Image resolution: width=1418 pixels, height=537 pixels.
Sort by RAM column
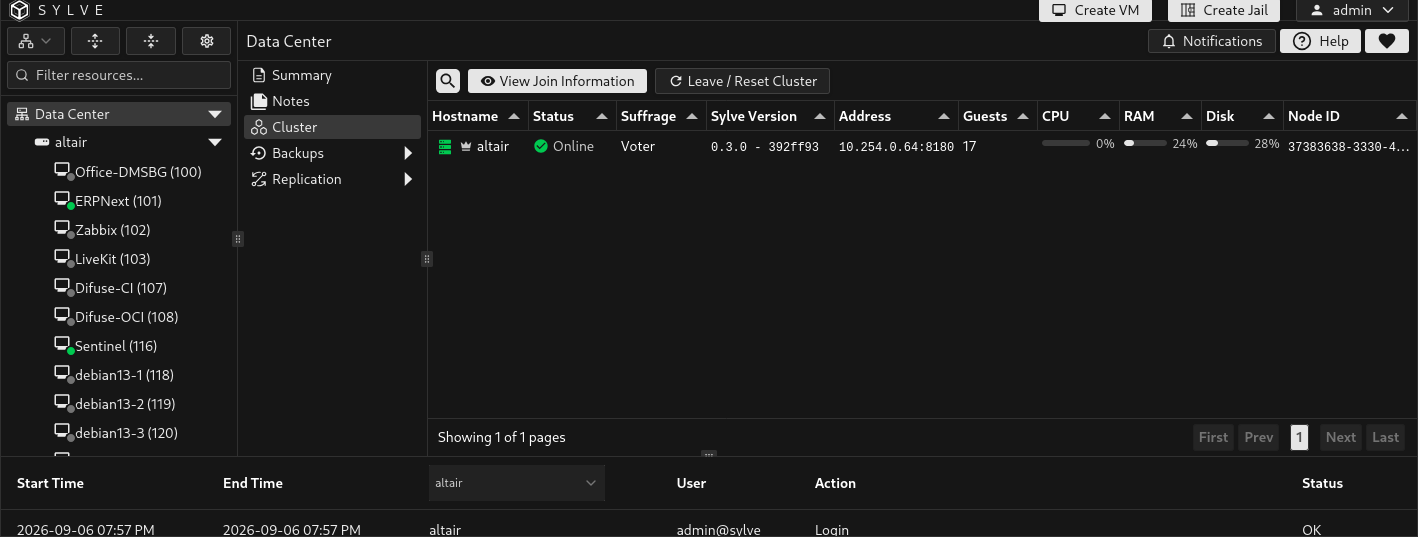1159,116
